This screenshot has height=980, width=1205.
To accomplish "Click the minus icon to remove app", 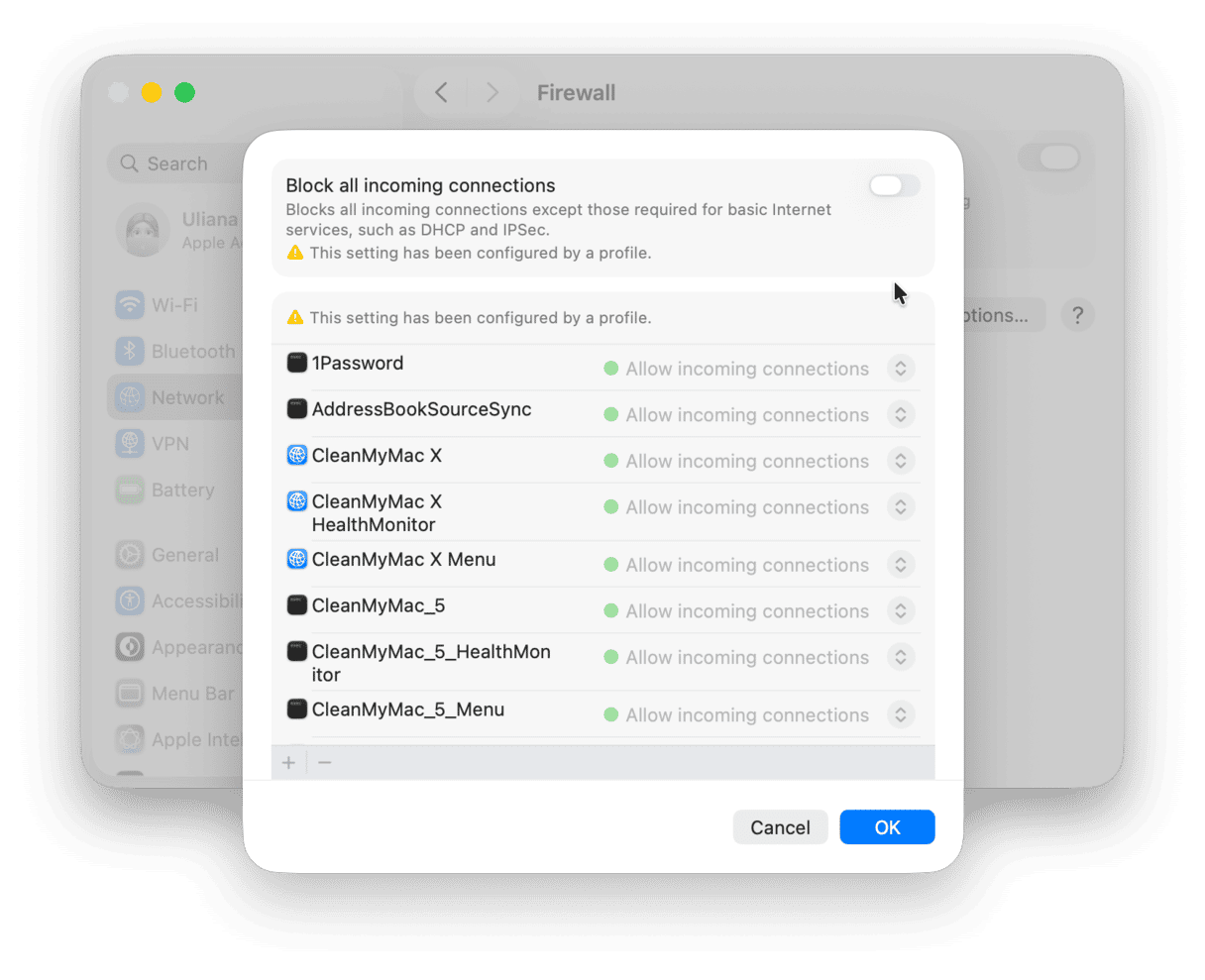I will 325,763.
